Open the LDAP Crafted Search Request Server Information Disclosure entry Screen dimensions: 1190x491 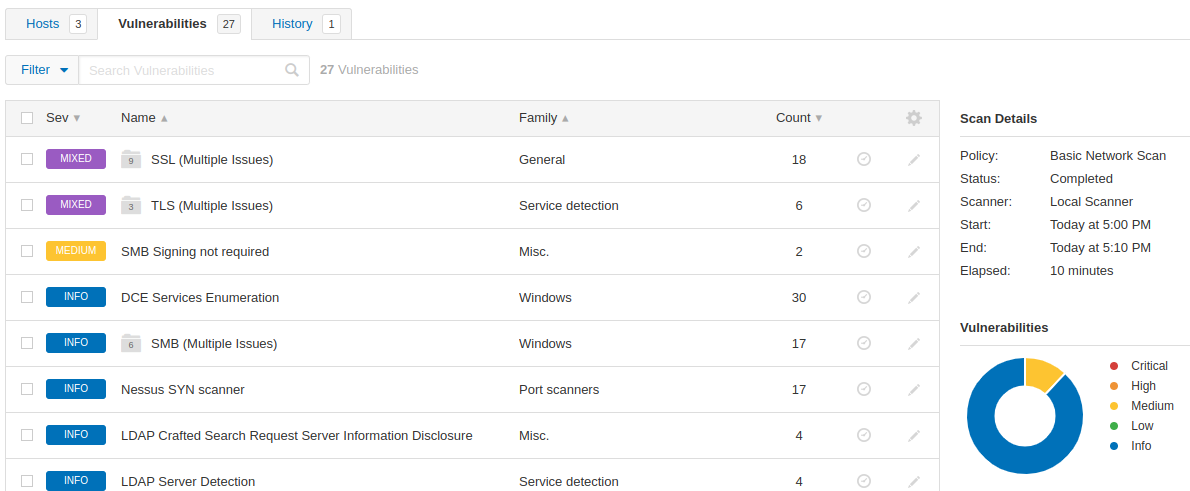(297, 436)
